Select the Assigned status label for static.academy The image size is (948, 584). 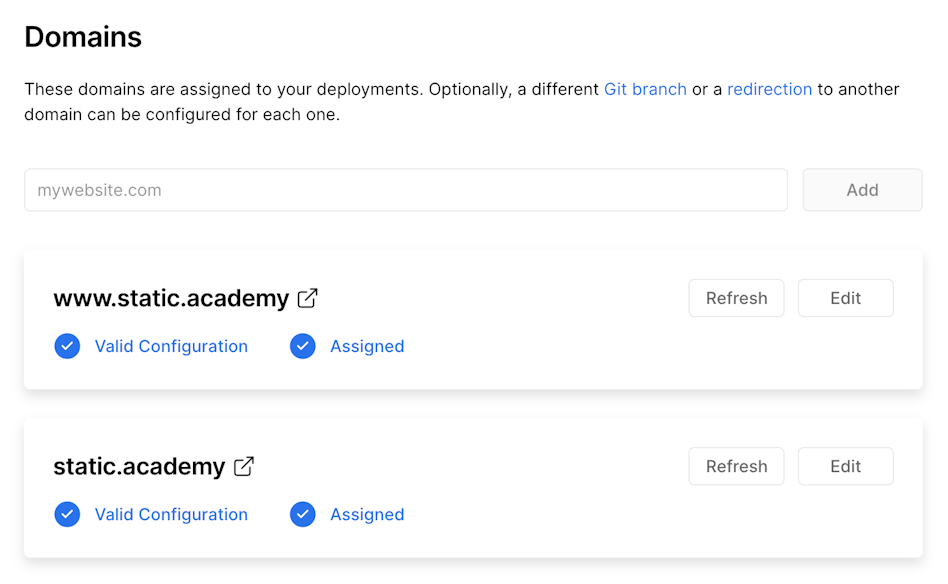coord(367,513)
